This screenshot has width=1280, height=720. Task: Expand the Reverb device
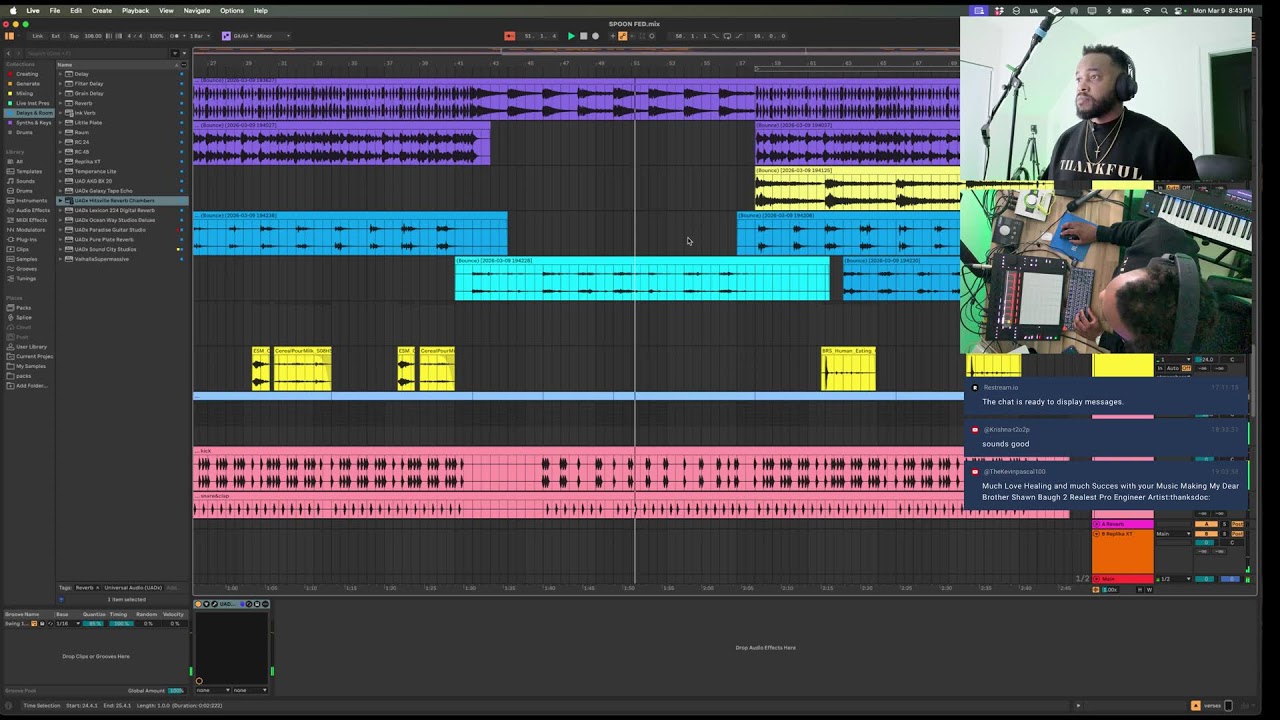click(61, 103)
